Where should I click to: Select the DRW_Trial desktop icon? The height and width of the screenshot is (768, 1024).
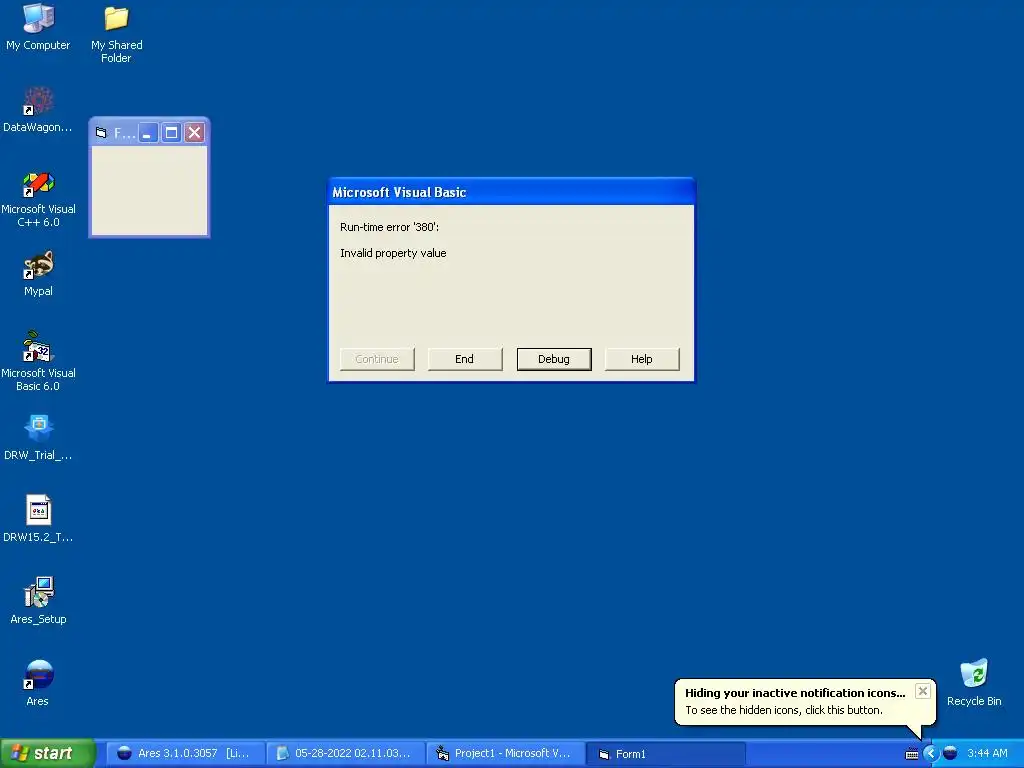(38, 437)
